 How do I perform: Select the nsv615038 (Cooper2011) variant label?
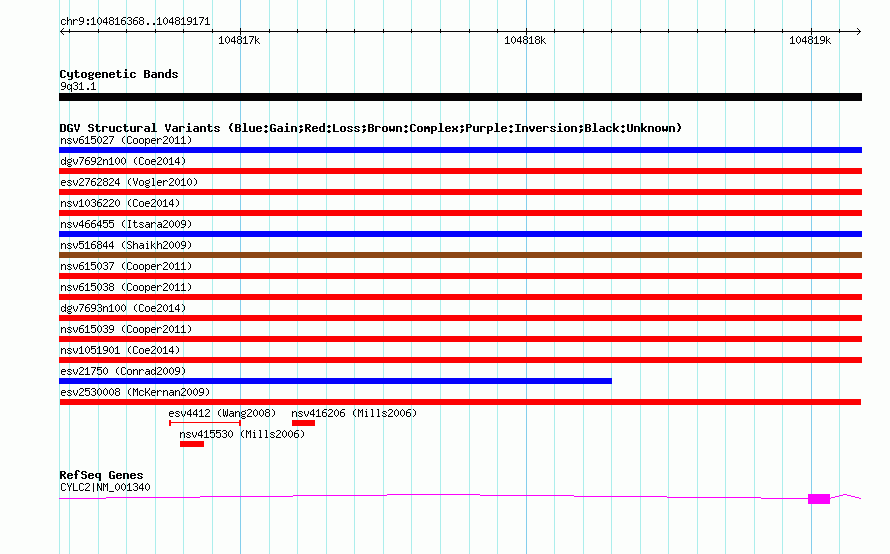pyautogui.click(x=126, y=287)
